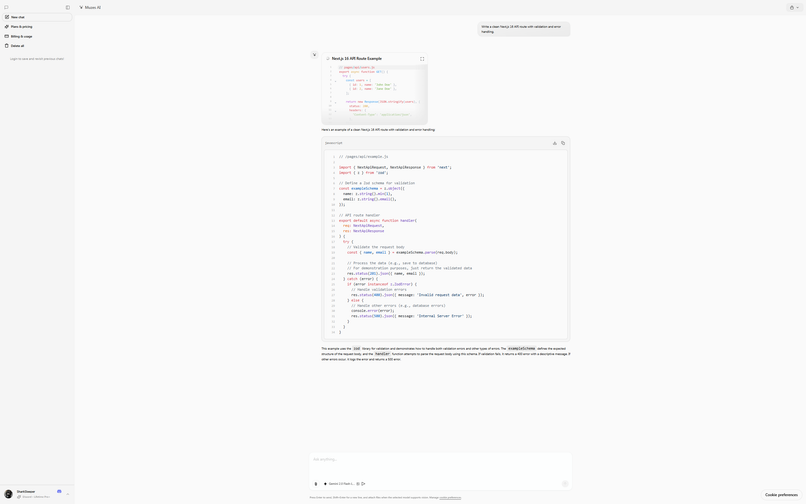Click the user profile avatar
The image size is (806, 504).
click(x=9, y=494)
